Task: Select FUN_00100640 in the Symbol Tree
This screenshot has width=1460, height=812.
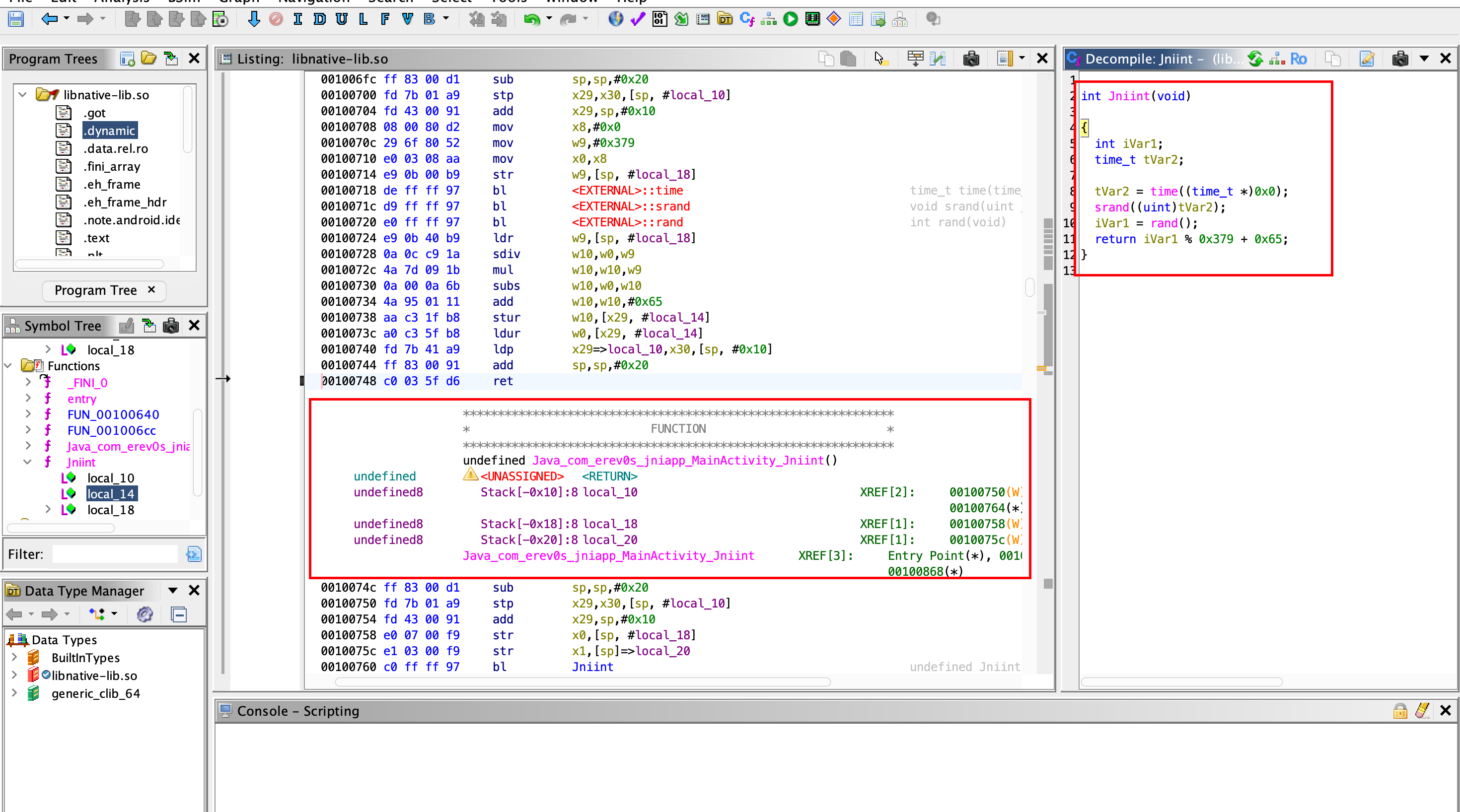Action: 113,415
